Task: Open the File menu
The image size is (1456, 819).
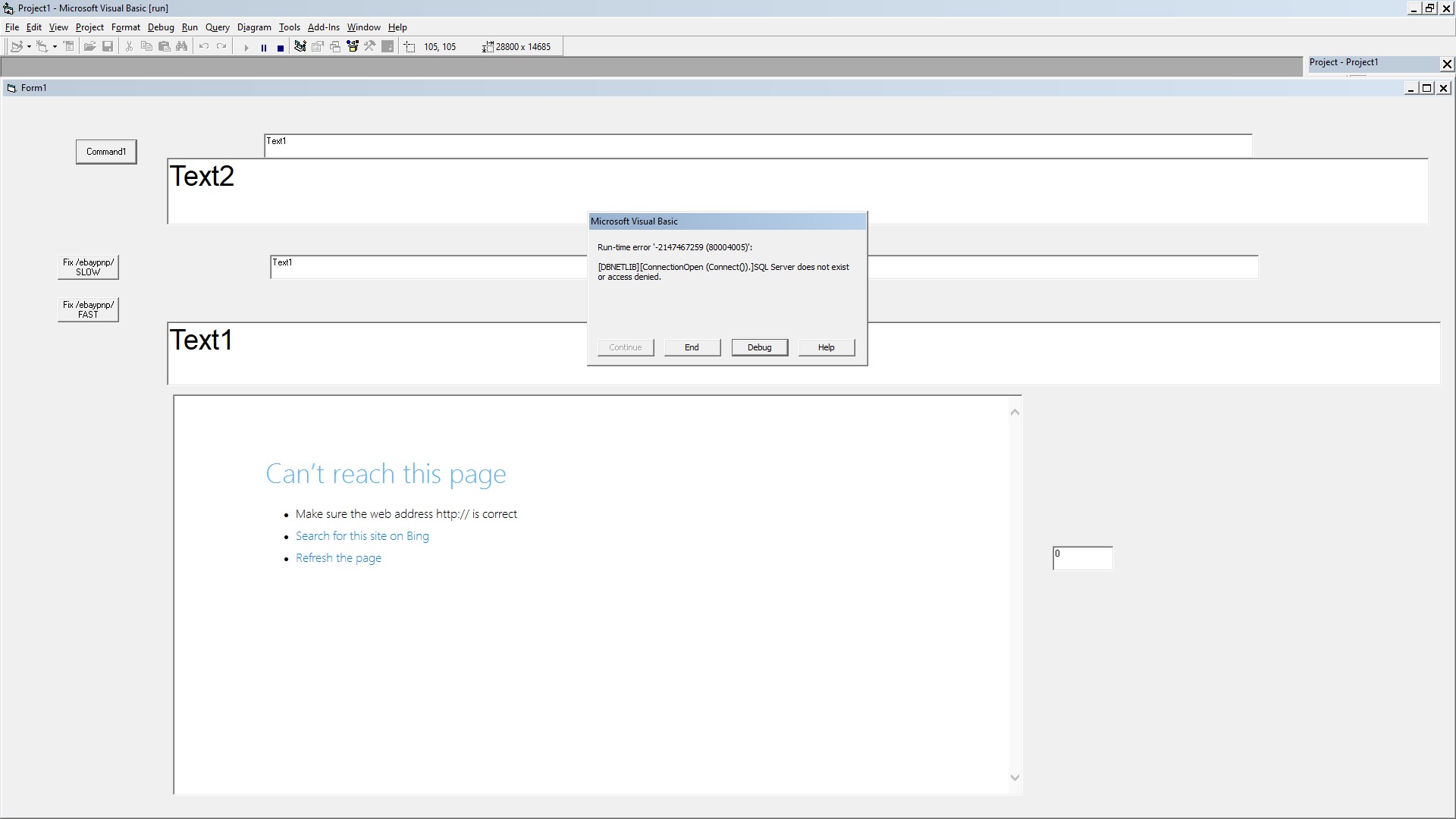Action: [12, 27]
